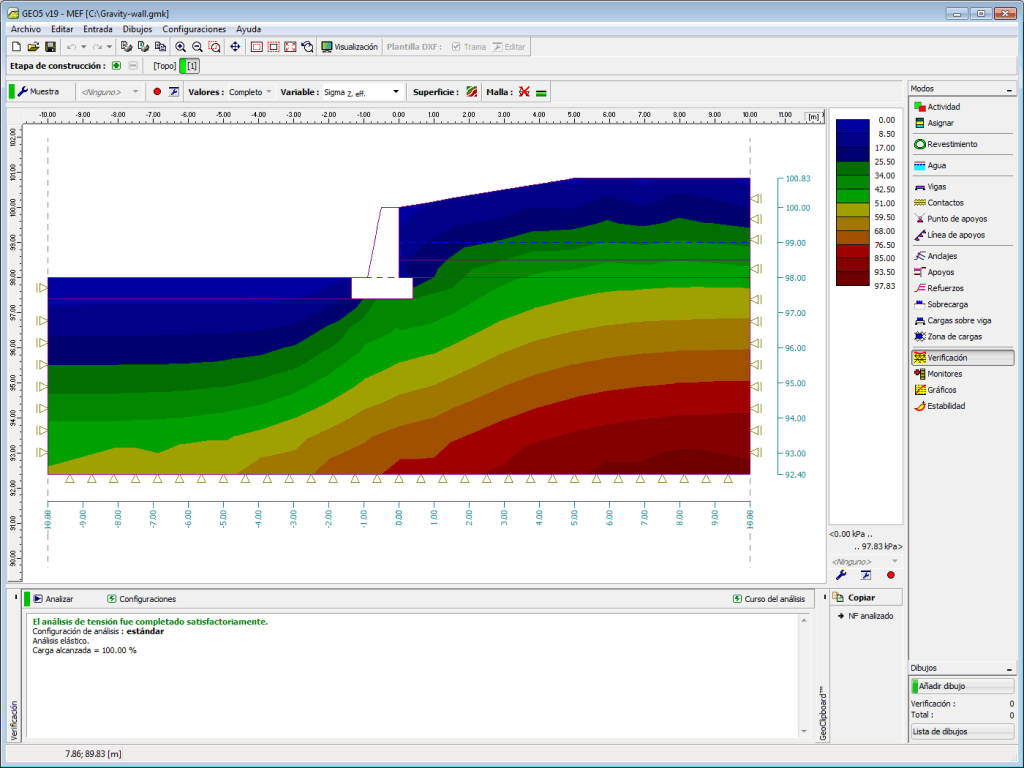The width and height of the screenshot is (1024, 768).
Task: Click the save file icon
Action: click(49, 47)
